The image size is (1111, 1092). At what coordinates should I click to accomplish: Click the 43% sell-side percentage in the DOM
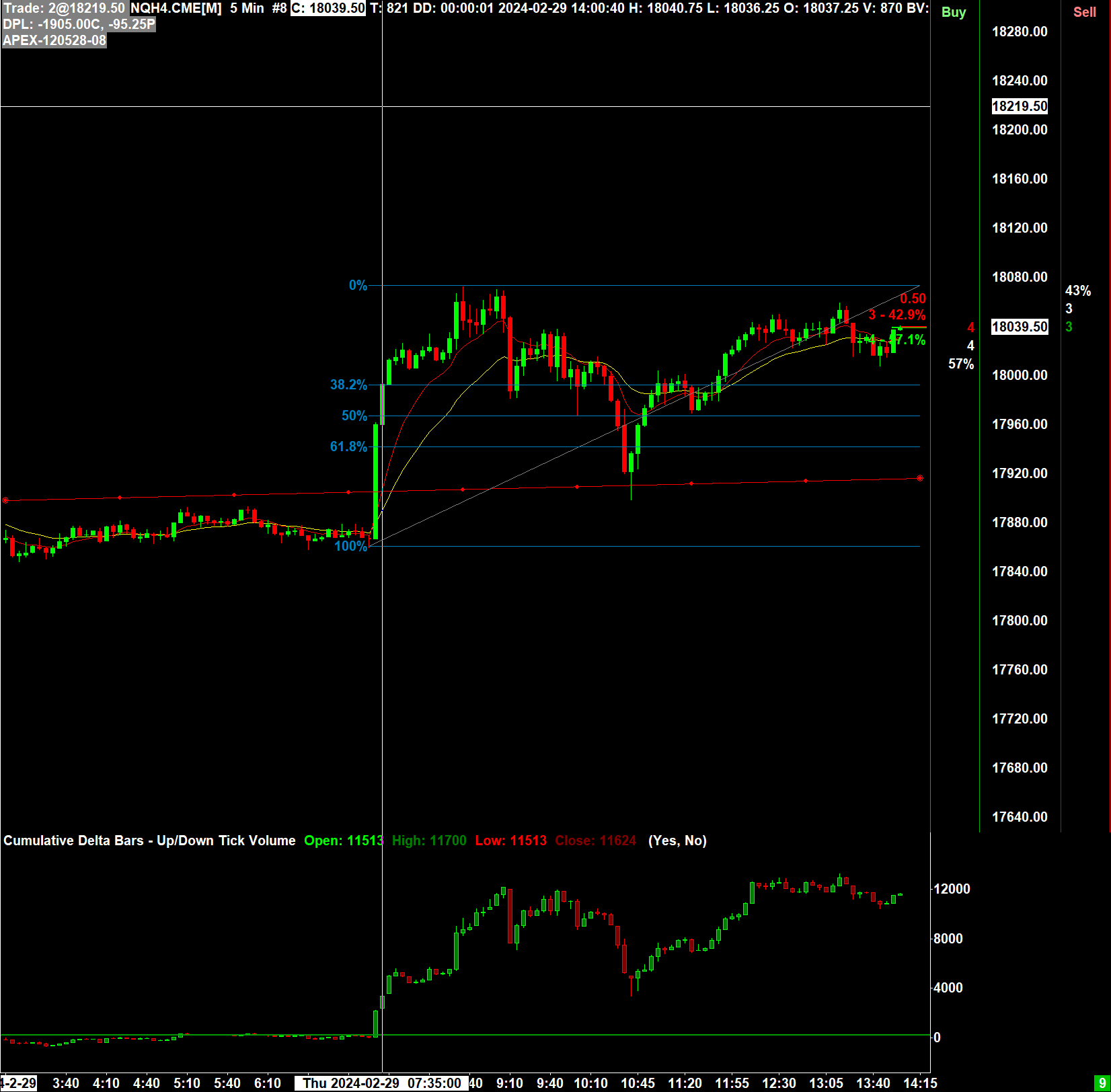coord(1078,290)
